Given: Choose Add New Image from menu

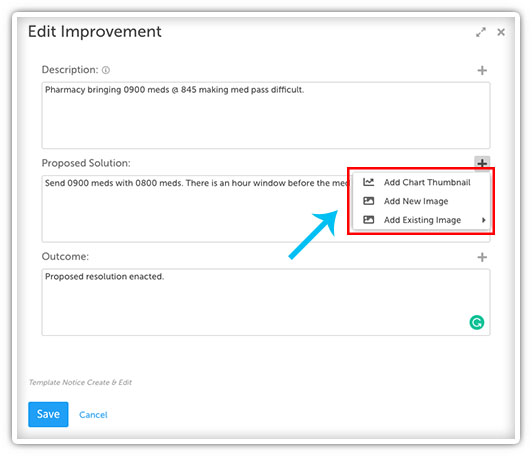Looking at the screenshot, I should 421,201.
